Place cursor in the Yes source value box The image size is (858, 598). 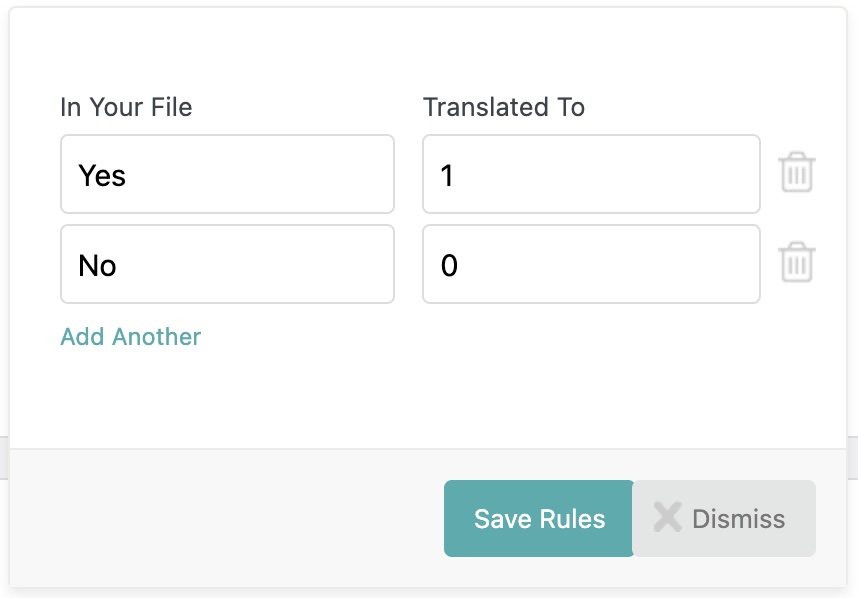(227, 174)
